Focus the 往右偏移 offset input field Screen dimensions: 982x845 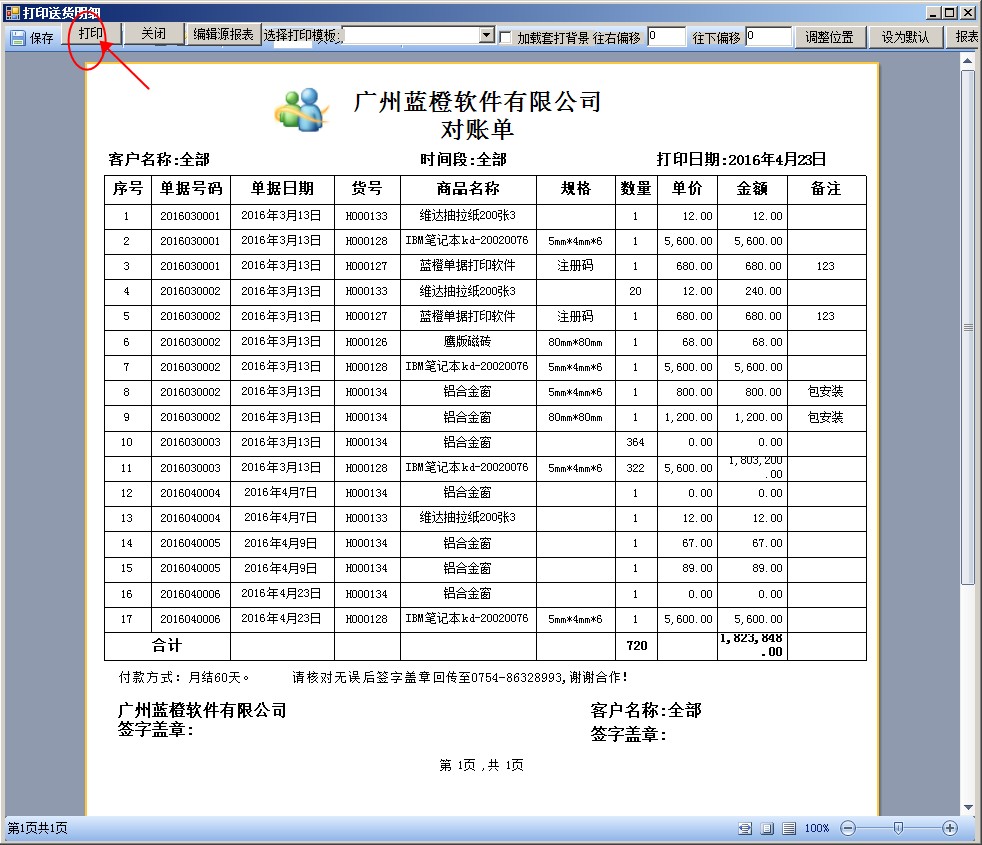pyautogui.click(x=666, y=36)
